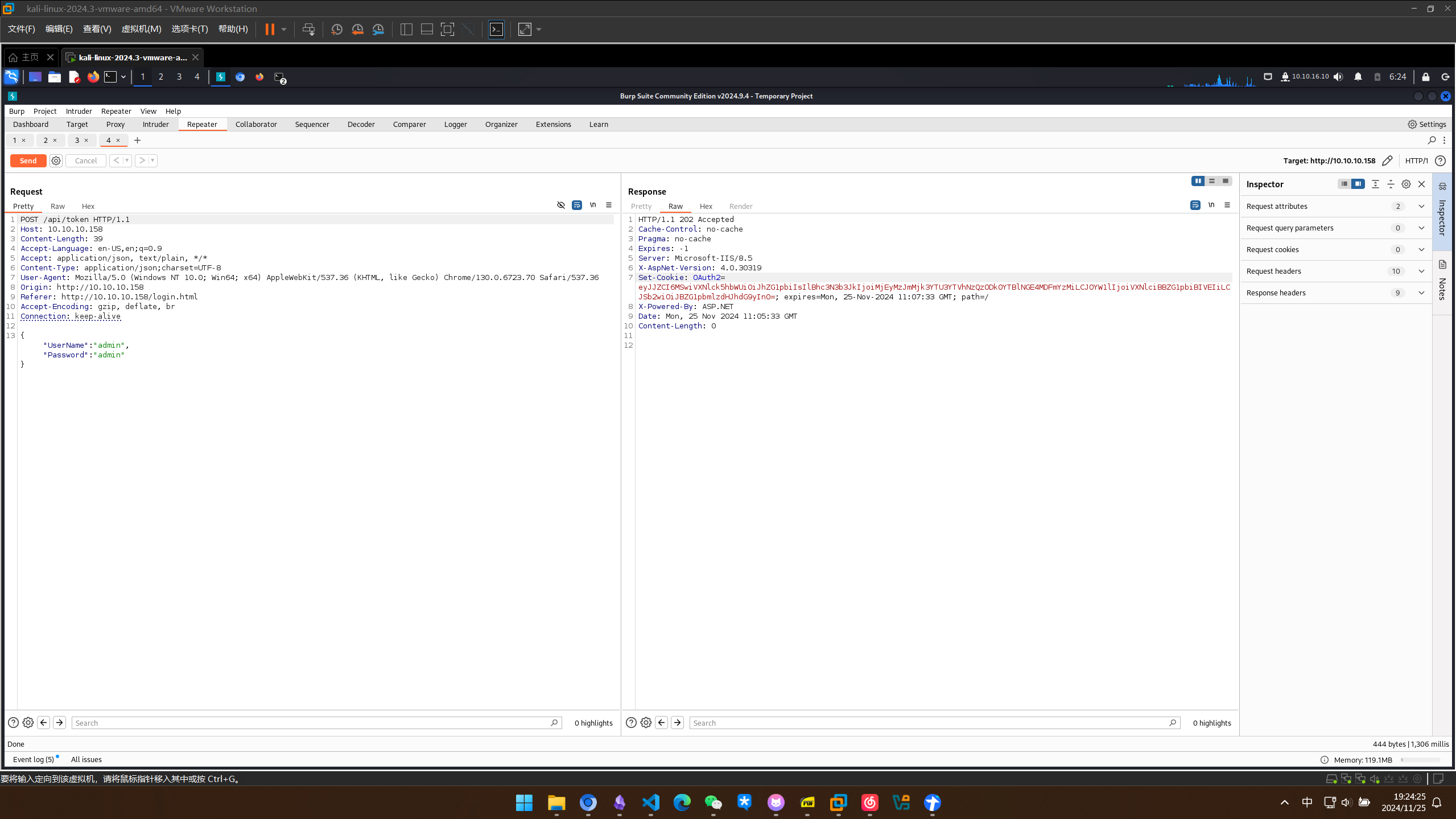Switch to the Decoder tab
Image resolution: width=1456 pixels, height=819 pixels.
tap(361, 124)
